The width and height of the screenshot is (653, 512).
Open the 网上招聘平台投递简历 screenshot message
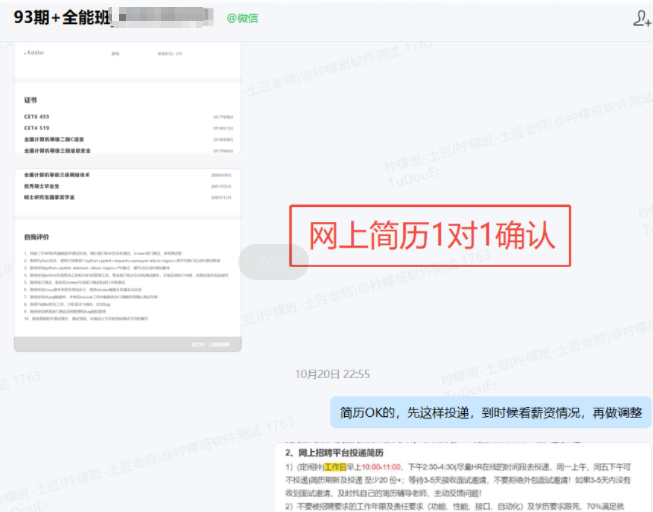coord(460,477)
